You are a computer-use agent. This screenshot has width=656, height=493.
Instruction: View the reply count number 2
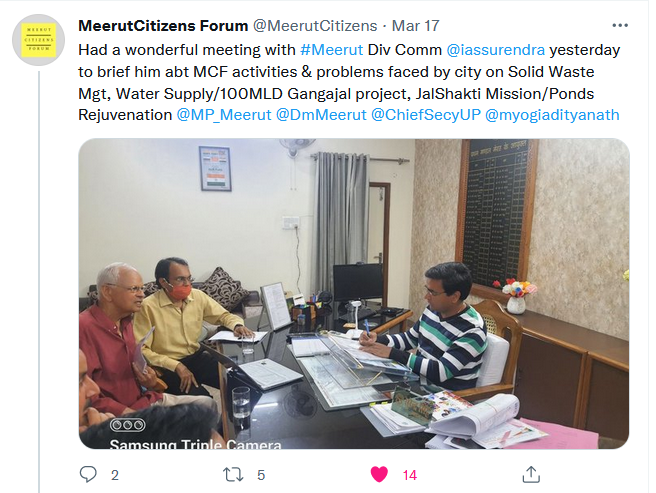(x=115, y=475)
